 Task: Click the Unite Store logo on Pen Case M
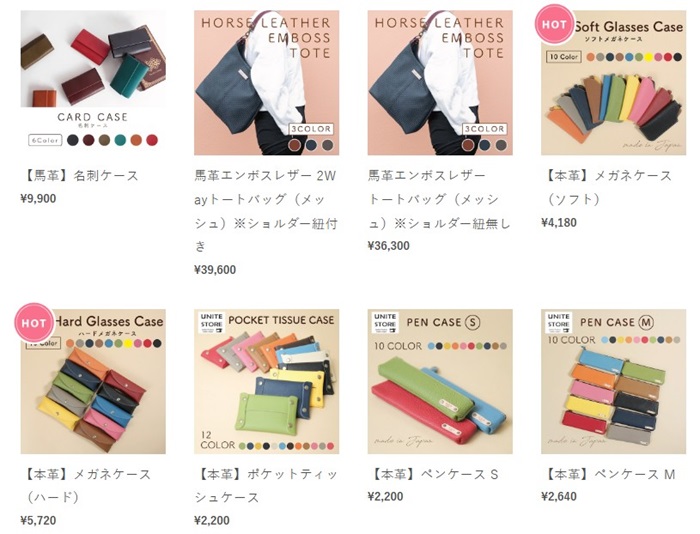pyautogui.click(x=558, y=323)
